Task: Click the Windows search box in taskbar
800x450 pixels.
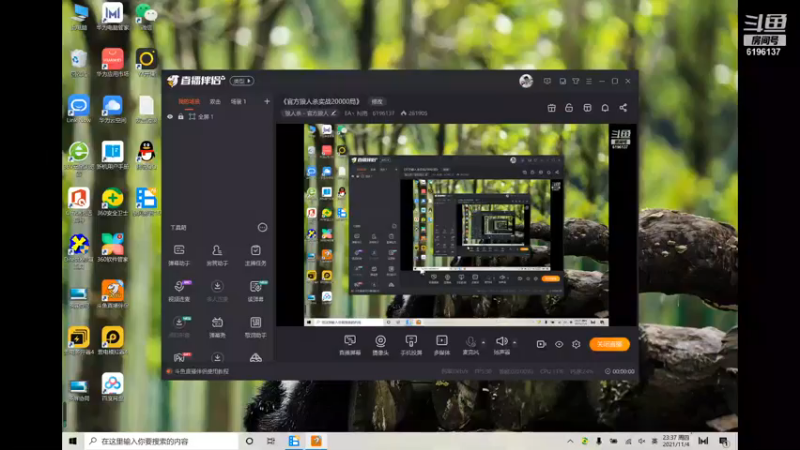Action: point(161,441)
